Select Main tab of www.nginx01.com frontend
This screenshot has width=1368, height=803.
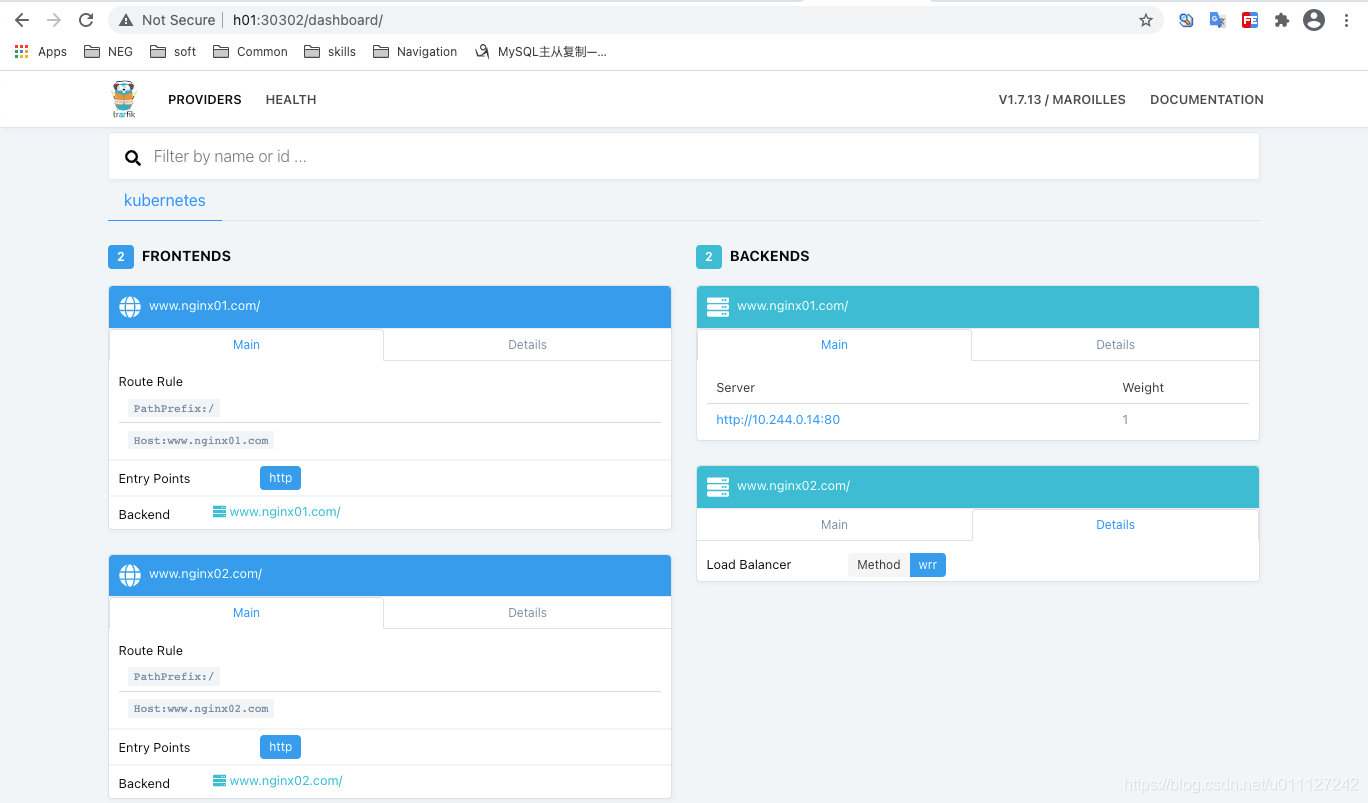[x=246, y=345]
